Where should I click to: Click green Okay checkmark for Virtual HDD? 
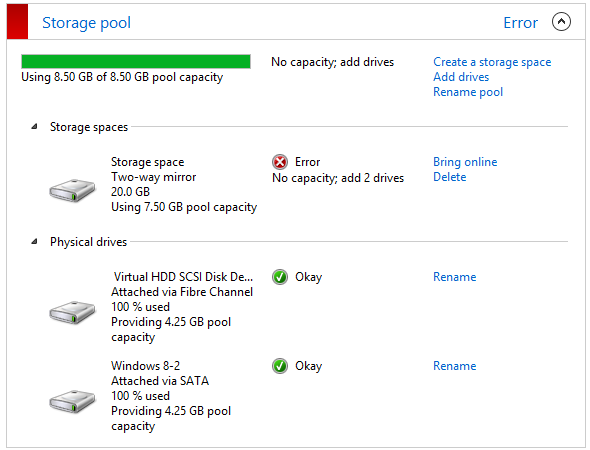point(280,277)
